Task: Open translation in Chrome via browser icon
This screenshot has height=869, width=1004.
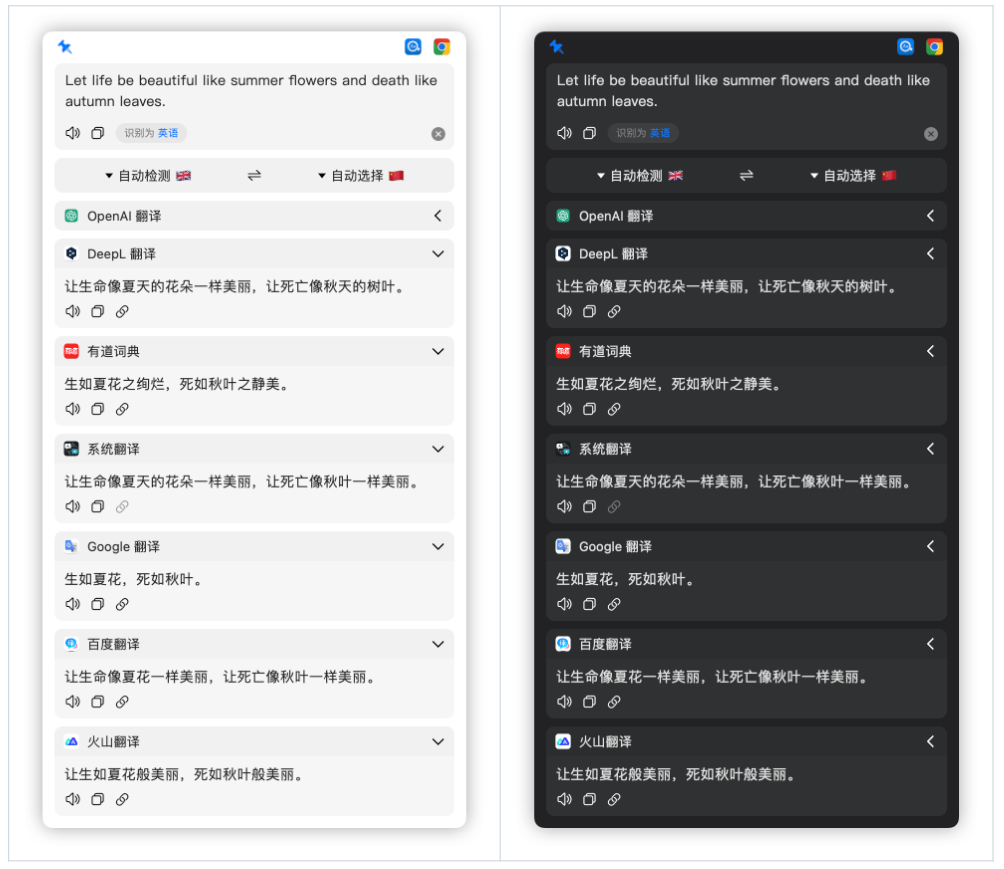Action: [440, 46]
